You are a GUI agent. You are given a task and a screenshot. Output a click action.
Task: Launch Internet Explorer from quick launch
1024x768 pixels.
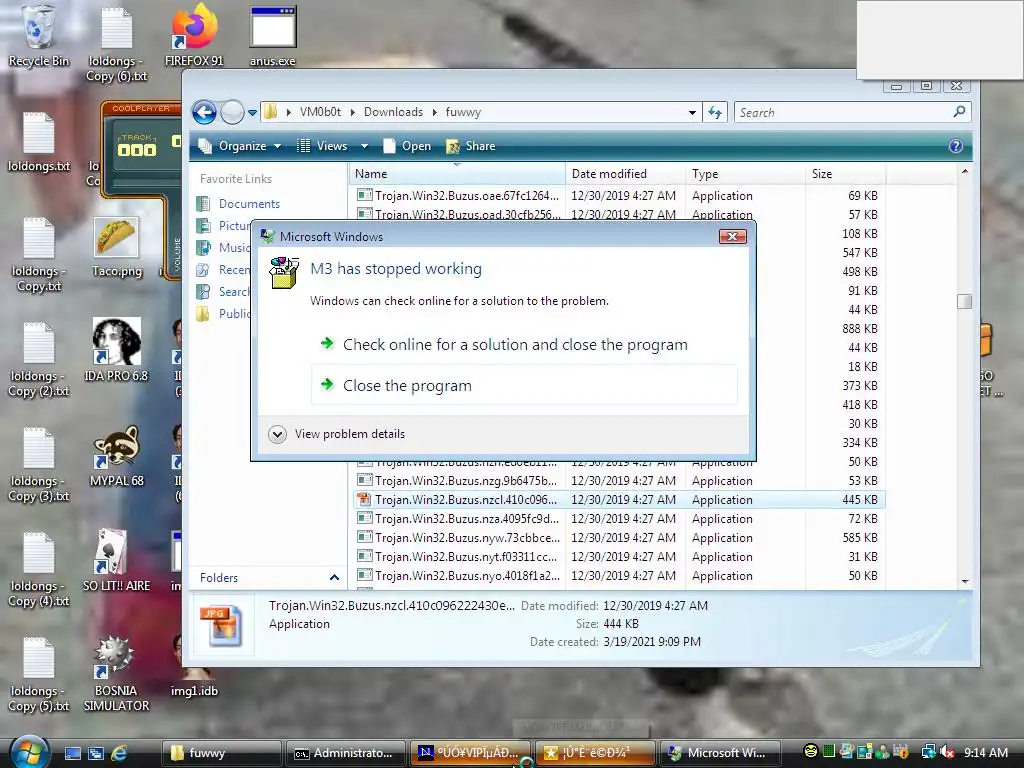click(120, 753)
